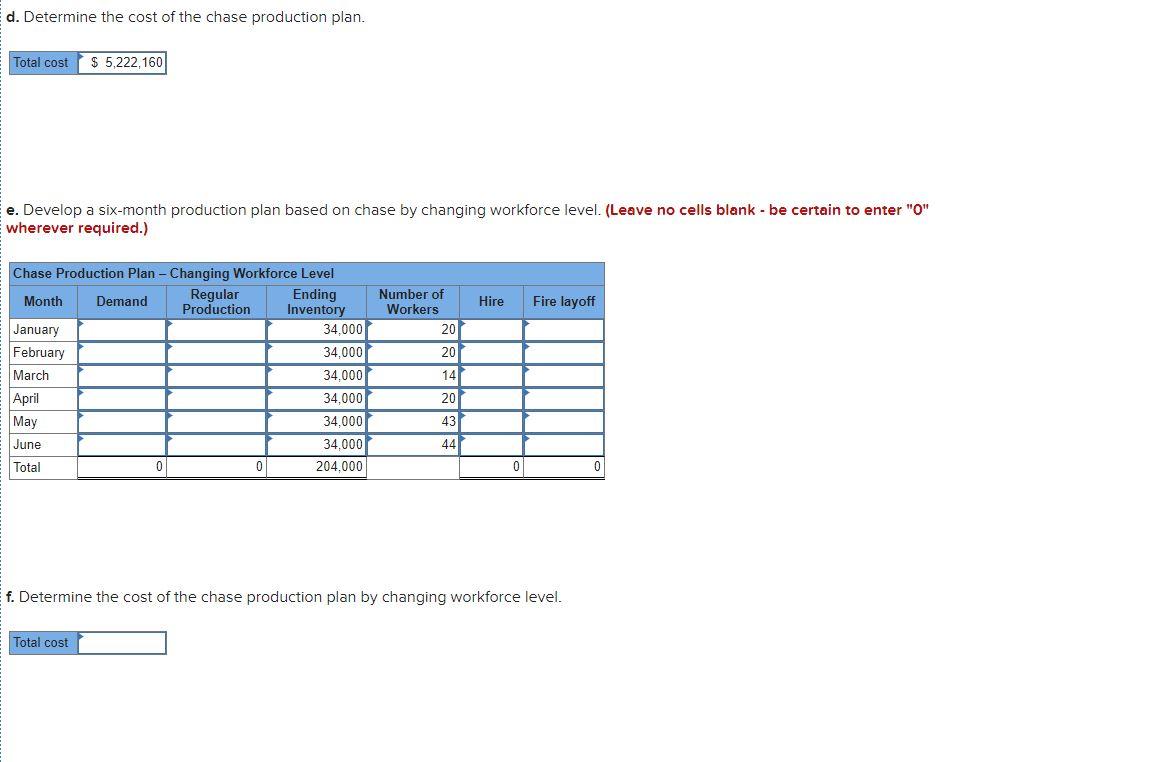Click the Total row Fire layoff value
The width and height of the screenshot is (1174, 762).
564,467
